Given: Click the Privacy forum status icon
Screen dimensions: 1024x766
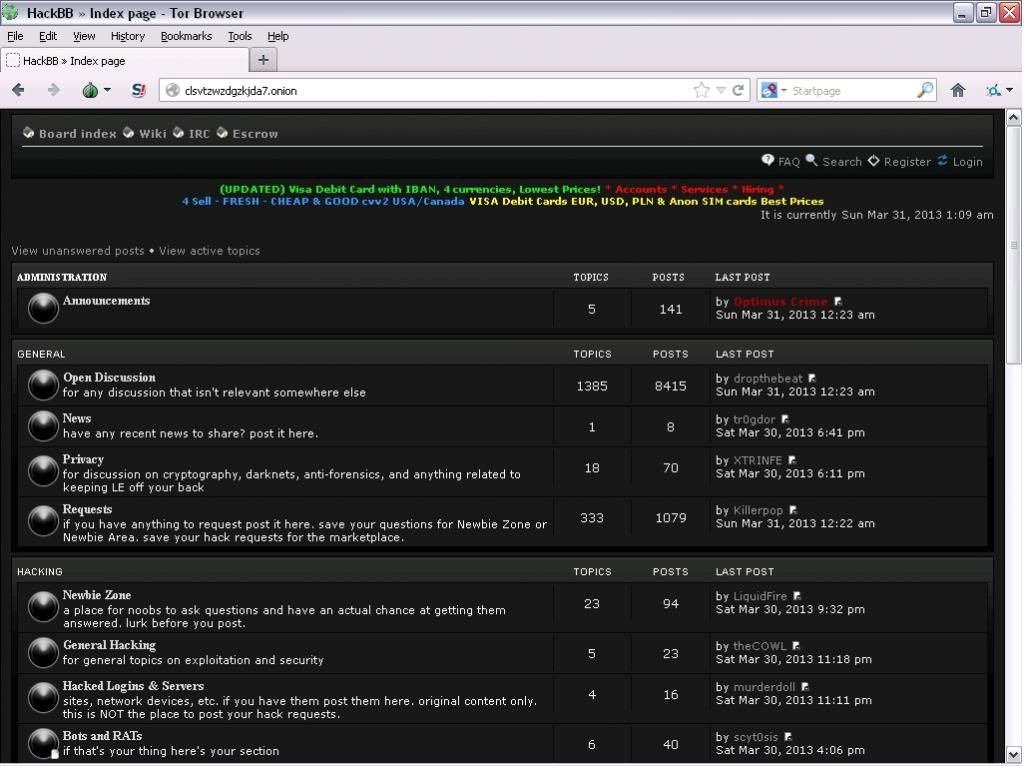Looking at the screenshot, I should click(x=43, y=471).
